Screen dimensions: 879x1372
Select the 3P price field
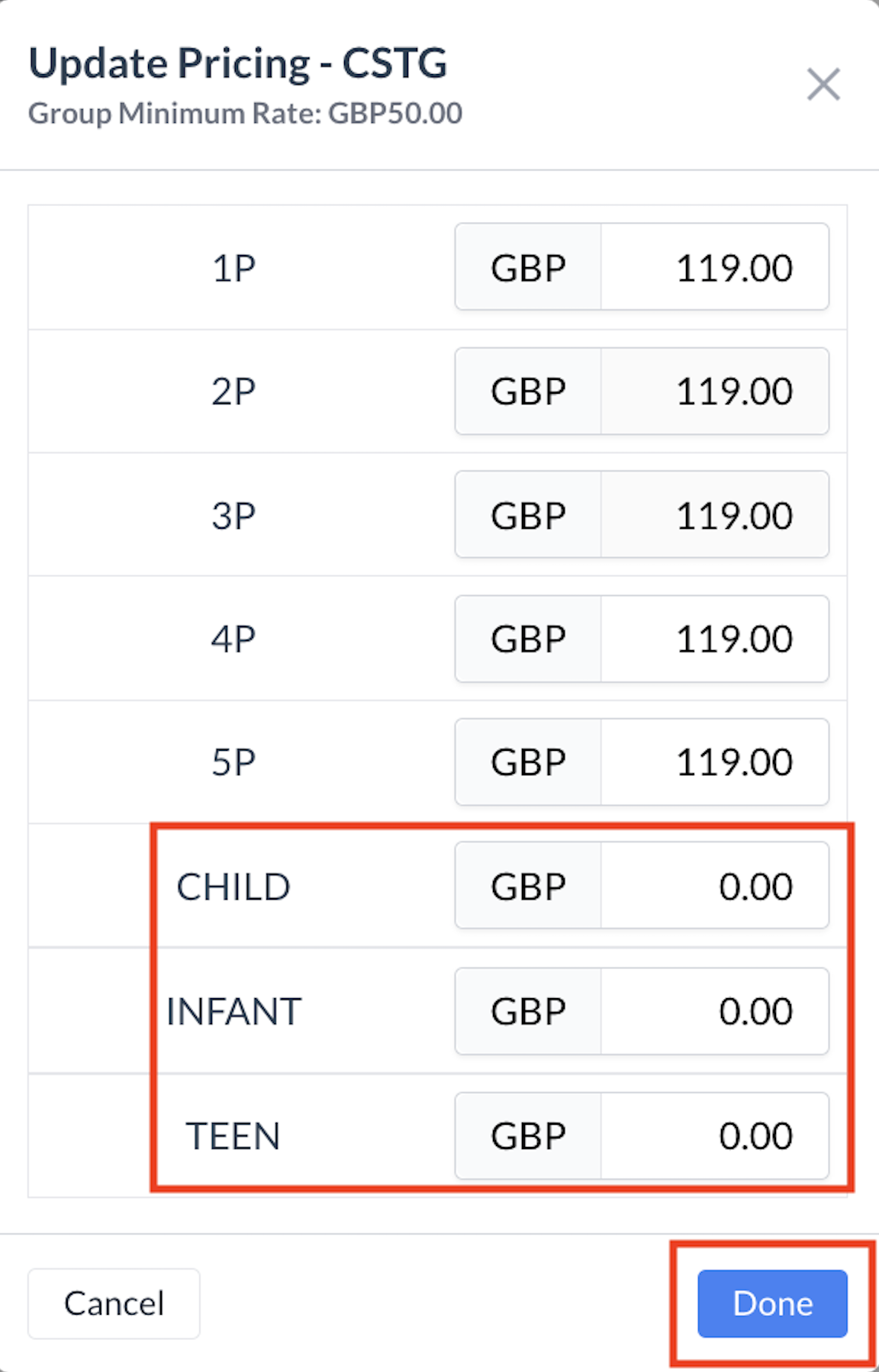coord(714,514)
